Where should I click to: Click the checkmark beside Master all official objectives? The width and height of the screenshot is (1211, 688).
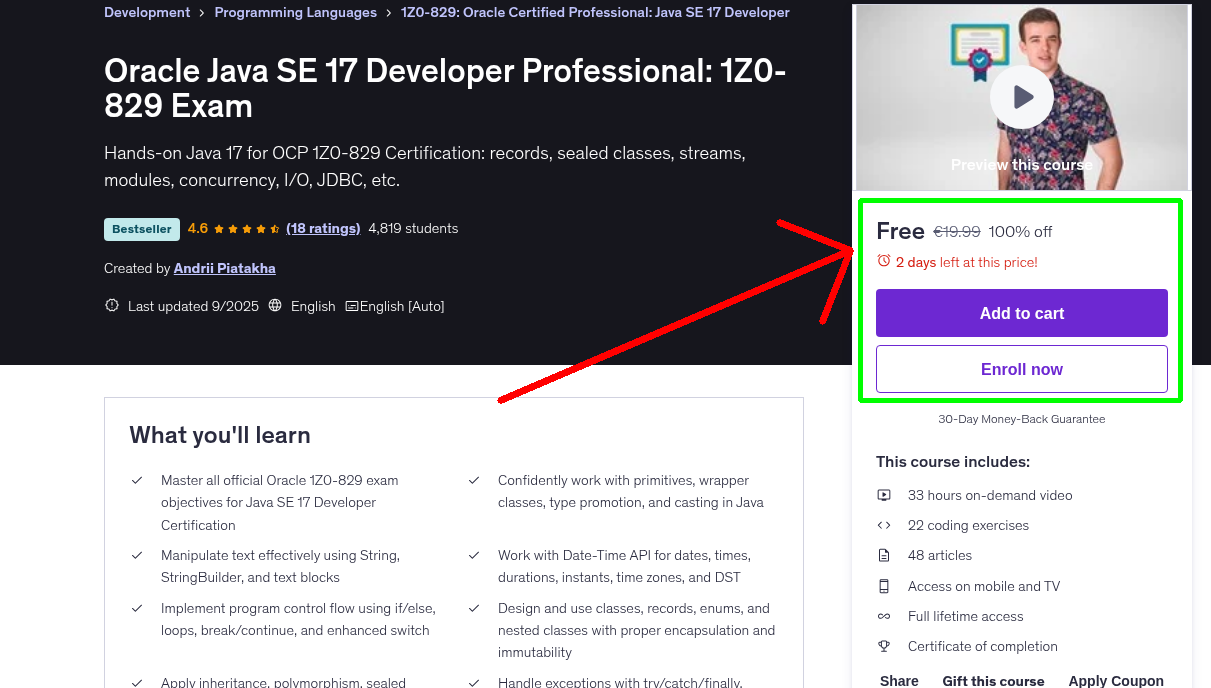pyautogui.click(x=137, y=480)
